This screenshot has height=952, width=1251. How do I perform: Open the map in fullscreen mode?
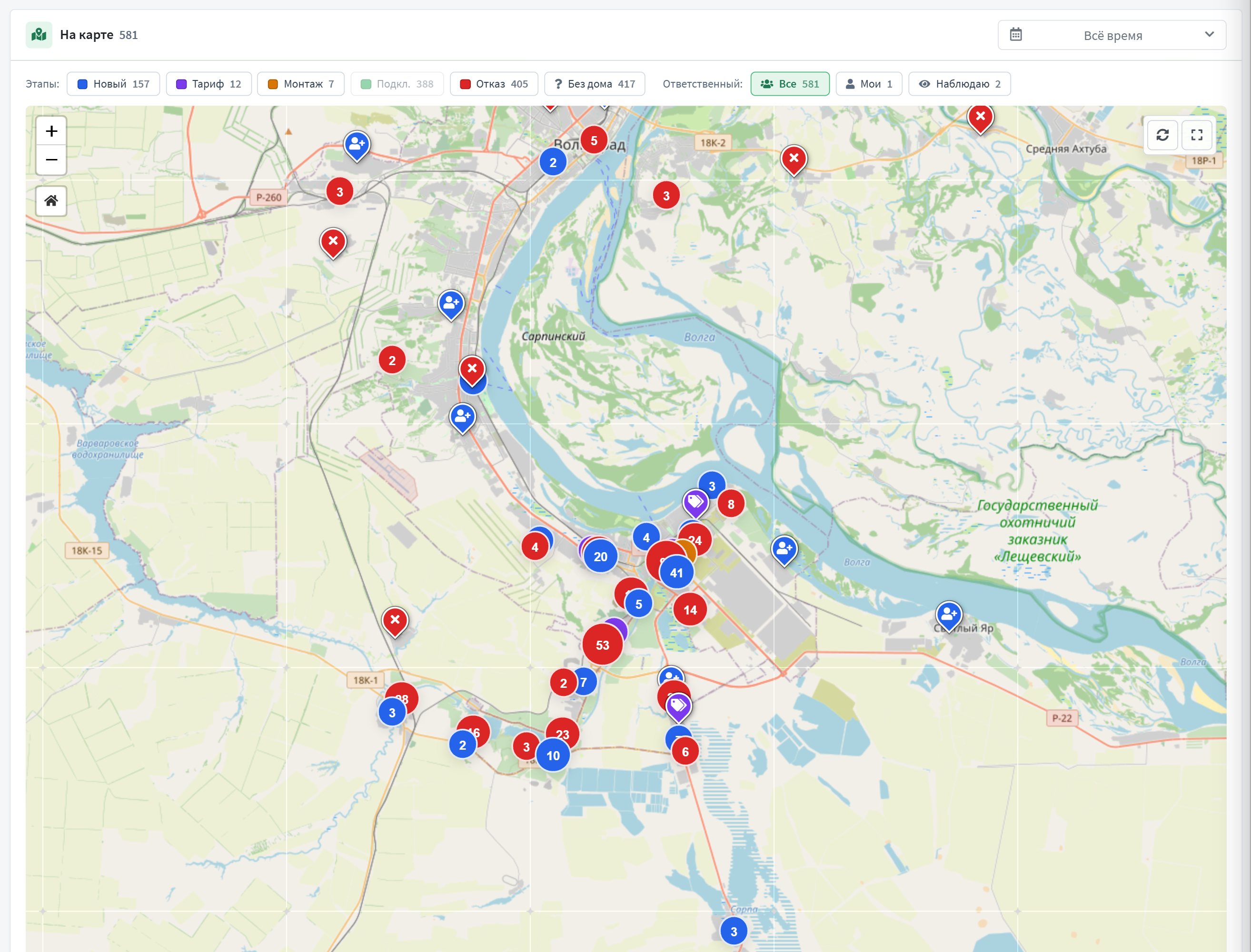[1197, 135]
